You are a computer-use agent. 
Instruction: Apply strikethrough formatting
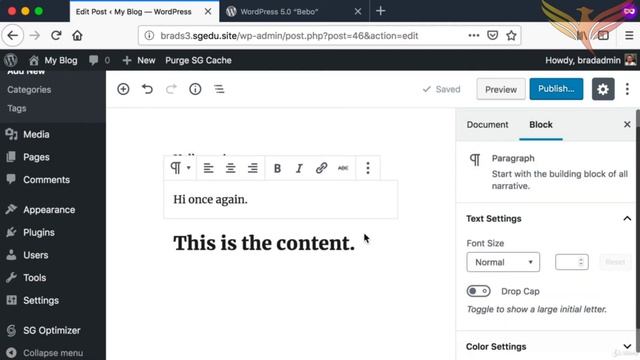(343, 168)
